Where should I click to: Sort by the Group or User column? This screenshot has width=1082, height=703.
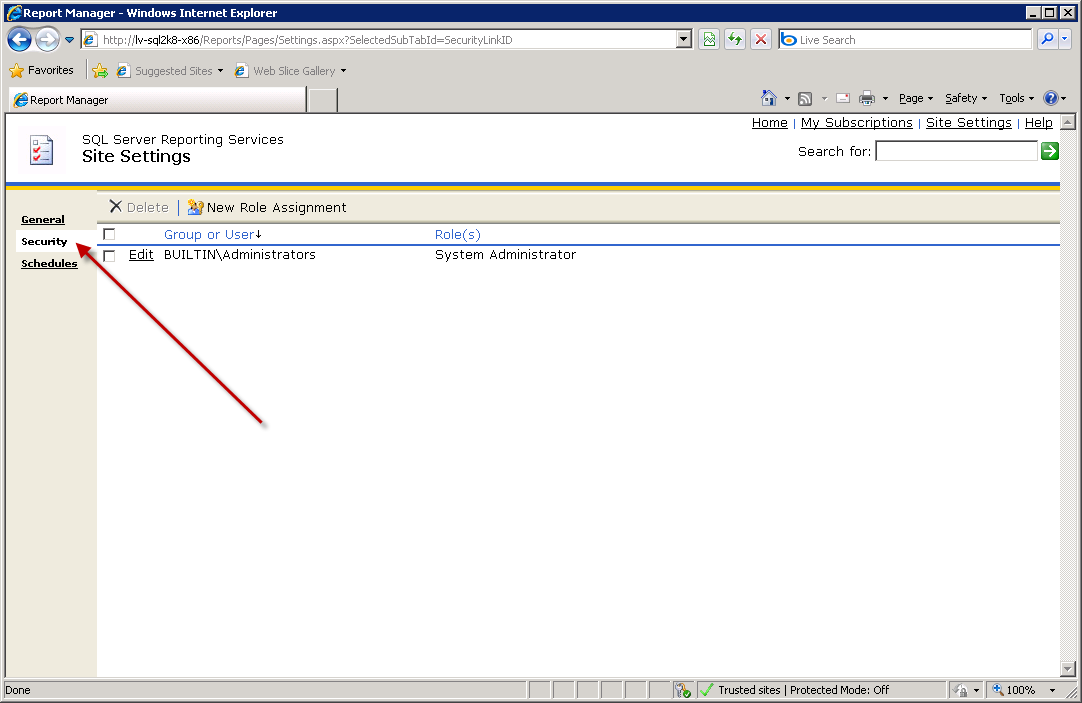pyautogui.click(x=209, y=234)
